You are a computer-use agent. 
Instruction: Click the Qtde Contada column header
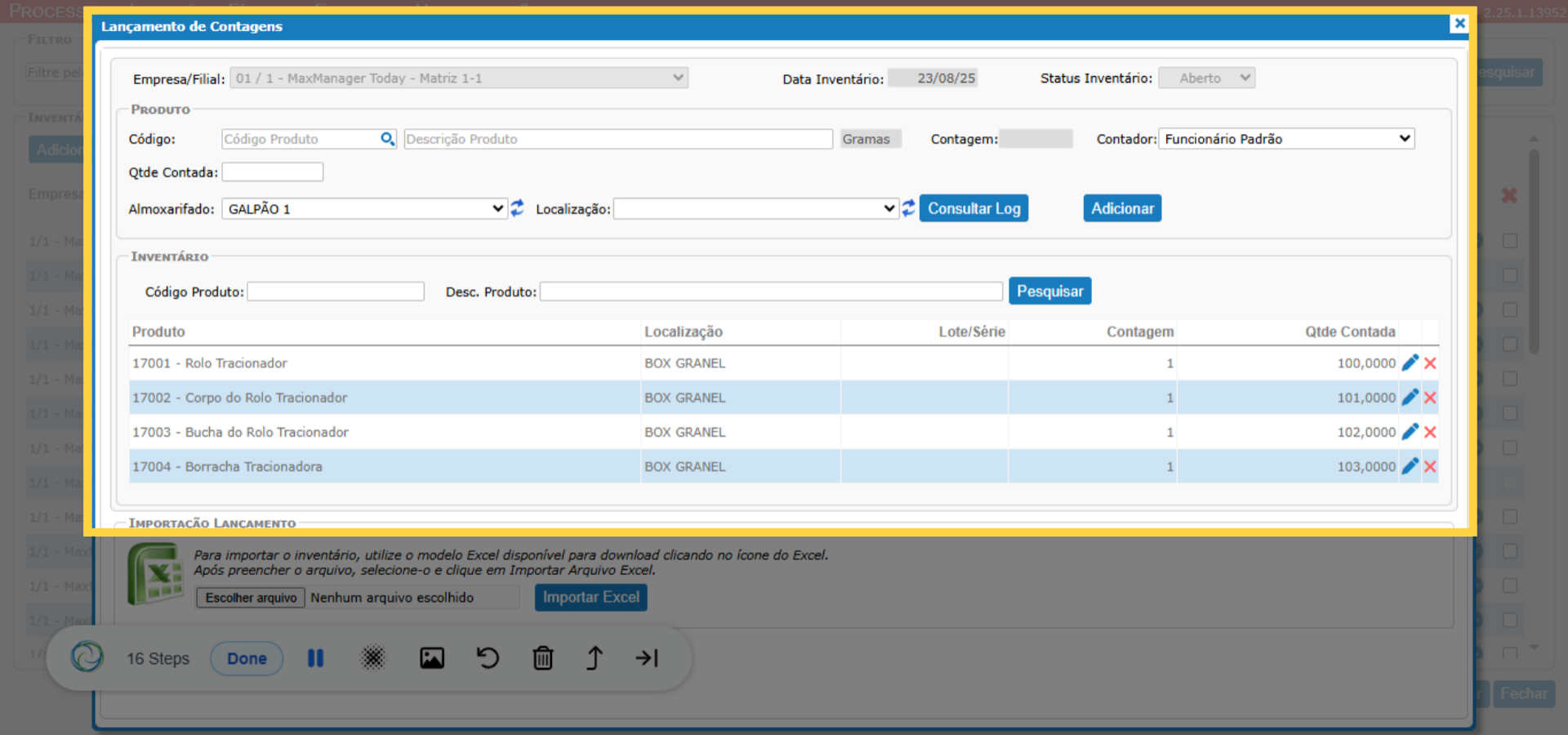pos(1350,332)
